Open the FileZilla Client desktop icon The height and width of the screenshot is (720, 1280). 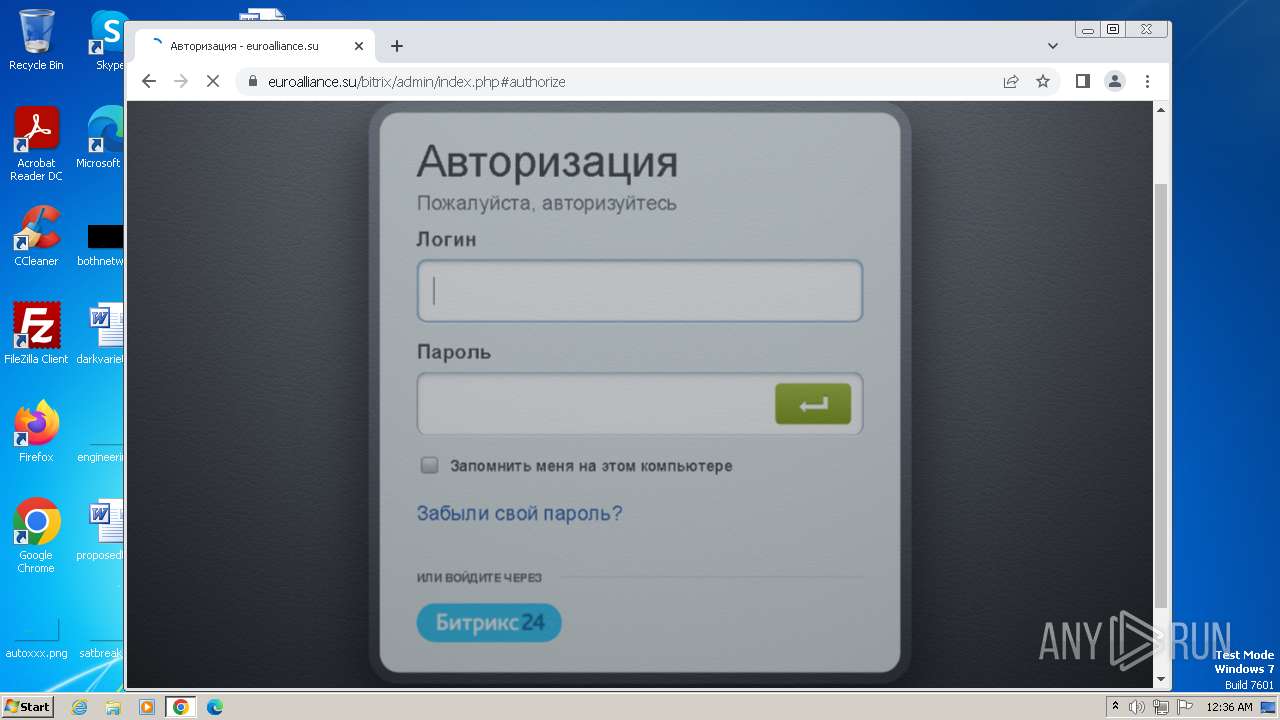(x=36, y=334)
